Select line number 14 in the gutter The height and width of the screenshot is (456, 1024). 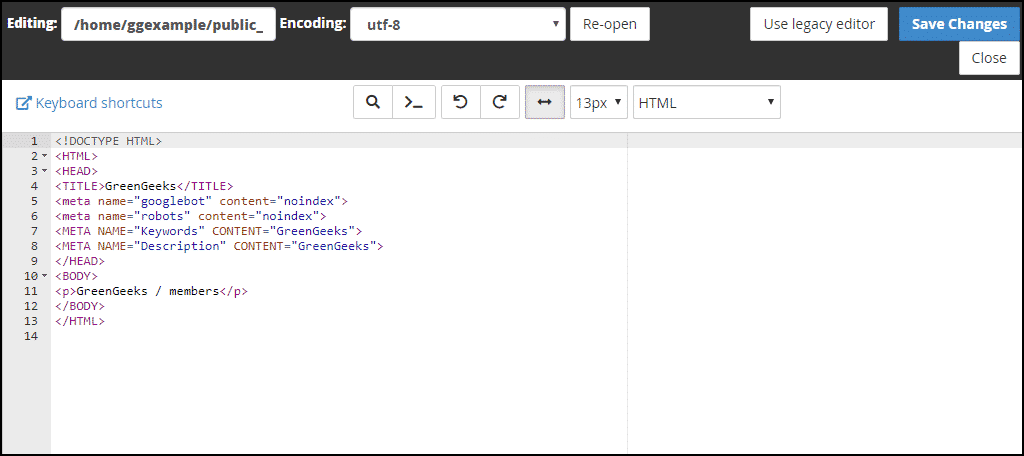click(x=31, y=336)
